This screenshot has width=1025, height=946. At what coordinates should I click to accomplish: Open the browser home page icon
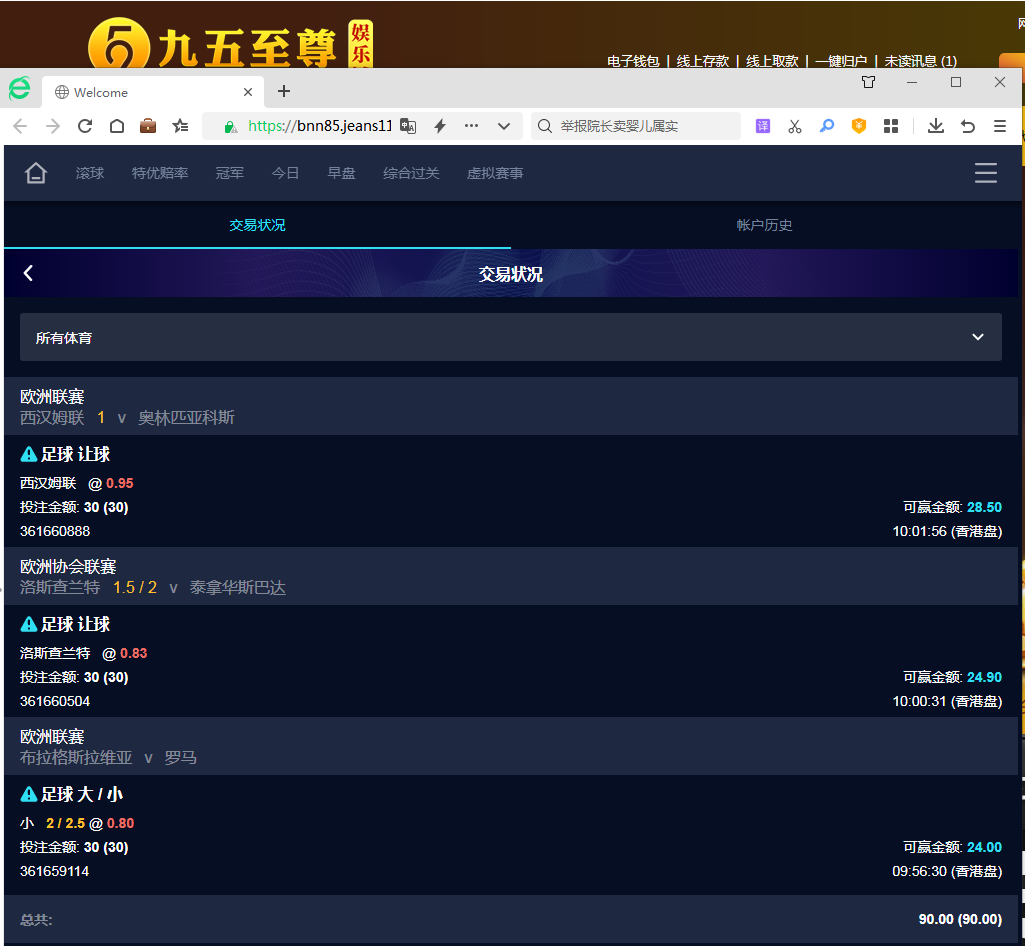117,126
